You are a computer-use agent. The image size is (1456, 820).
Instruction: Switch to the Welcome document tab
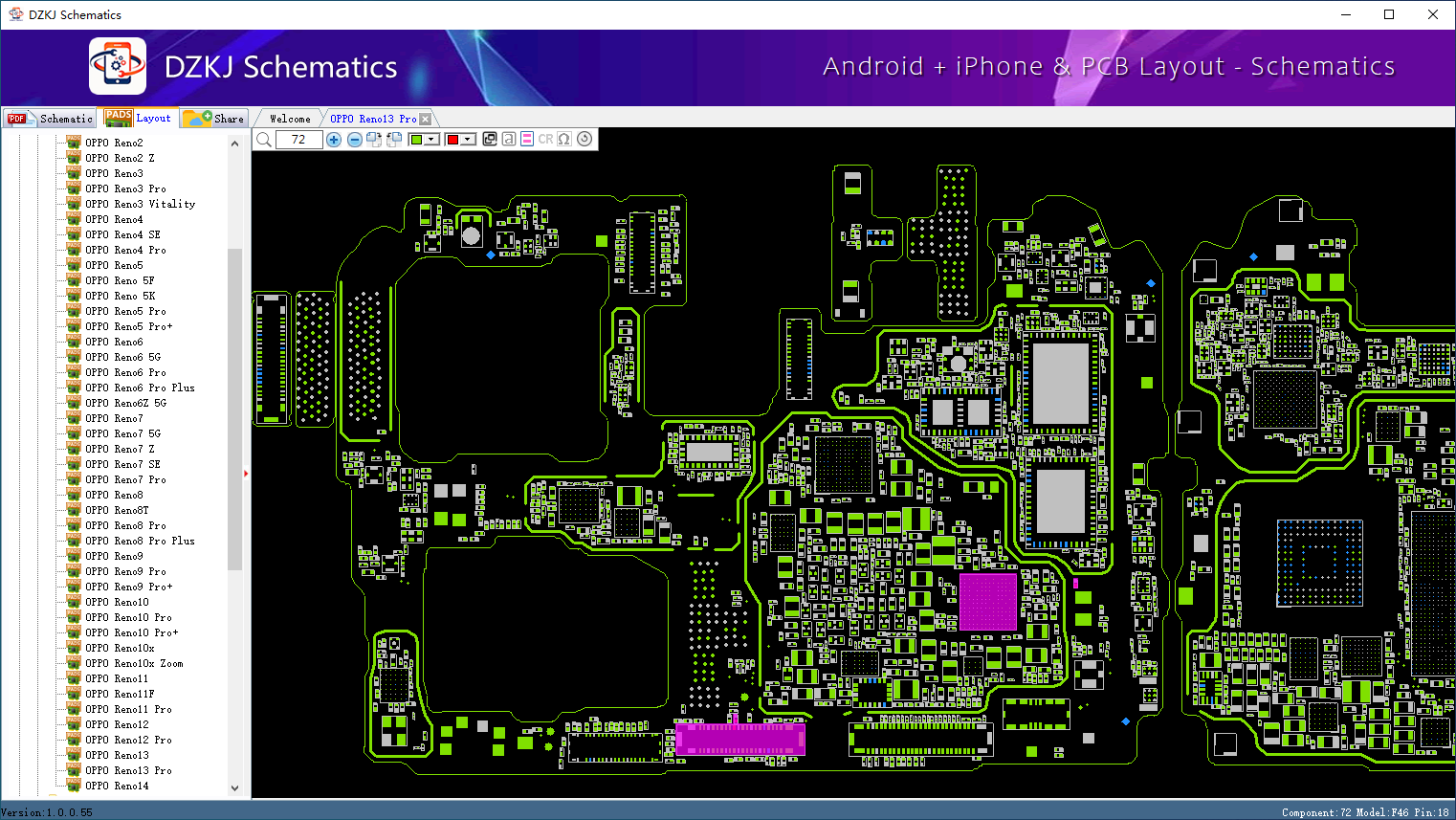coord(290,119)
